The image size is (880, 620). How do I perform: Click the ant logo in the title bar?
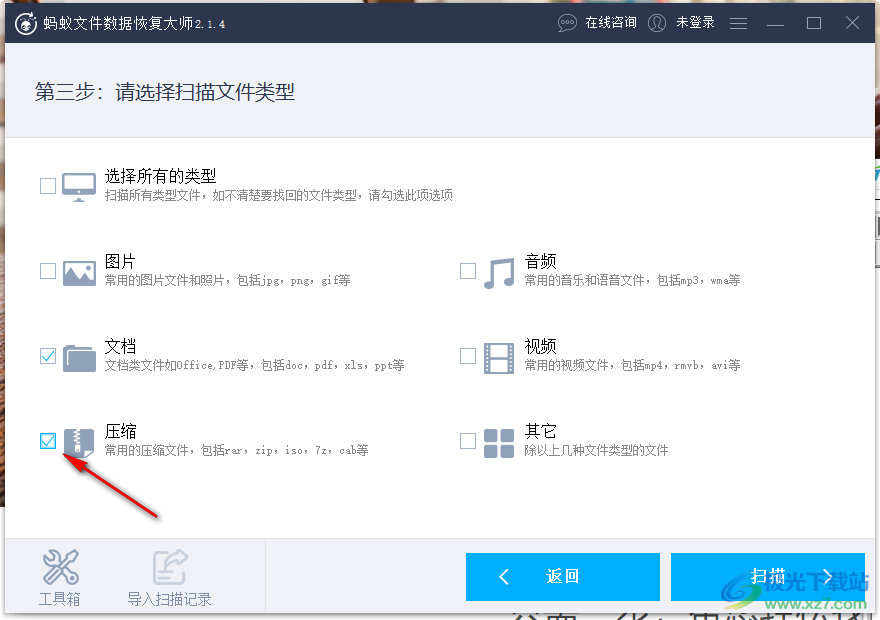tap(25, 22)
